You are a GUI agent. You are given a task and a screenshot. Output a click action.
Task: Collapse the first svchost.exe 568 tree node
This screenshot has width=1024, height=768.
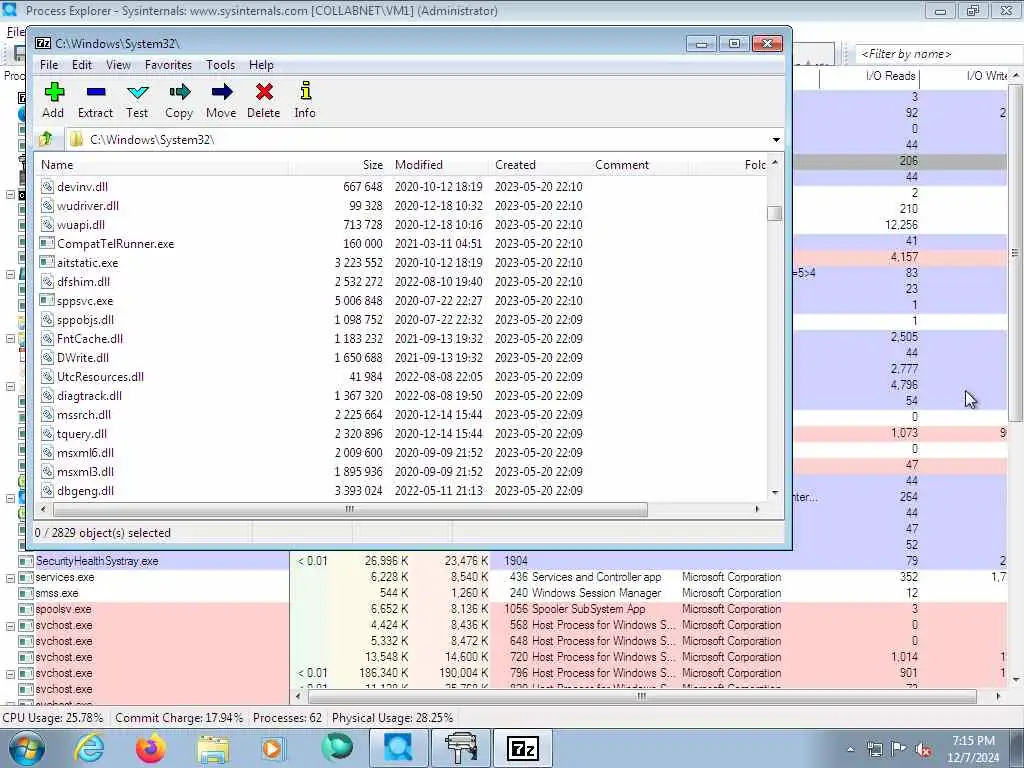click(10, 626)
